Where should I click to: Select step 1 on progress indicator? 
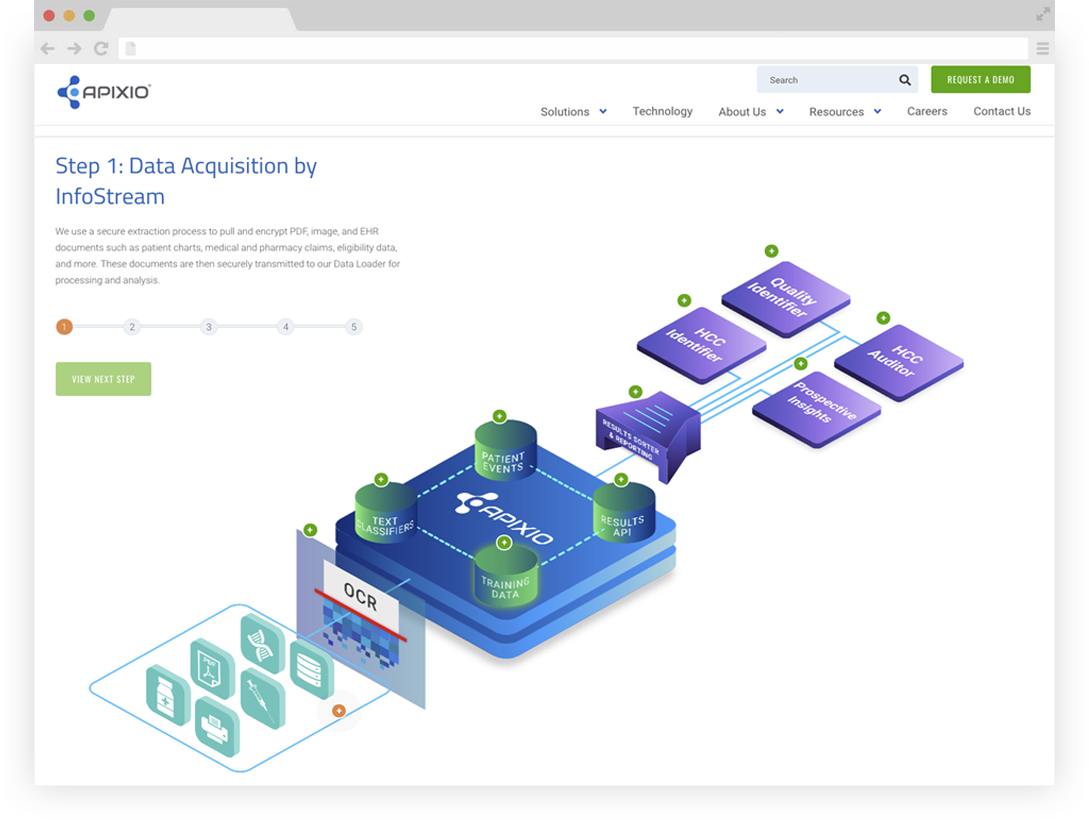tap(64, 326)
